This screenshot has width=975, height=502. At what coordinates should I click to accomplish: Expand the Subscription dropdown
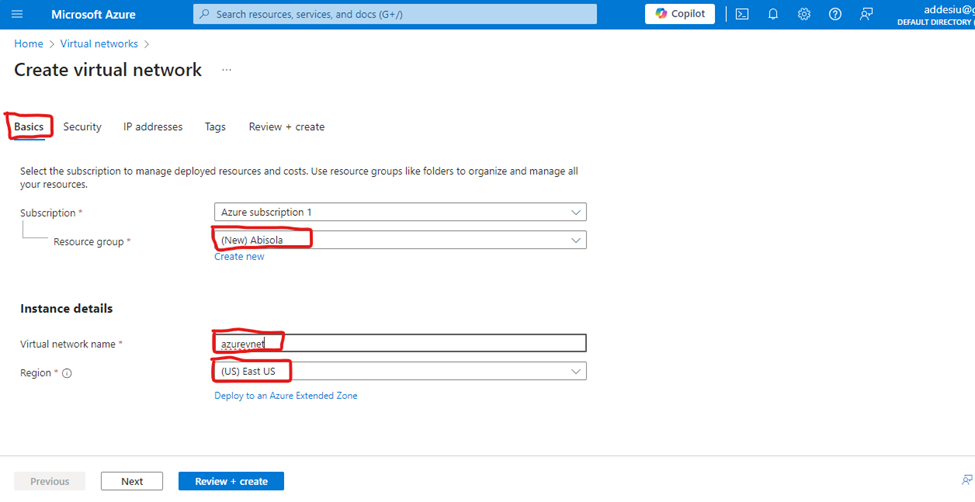tap(400, 212)
